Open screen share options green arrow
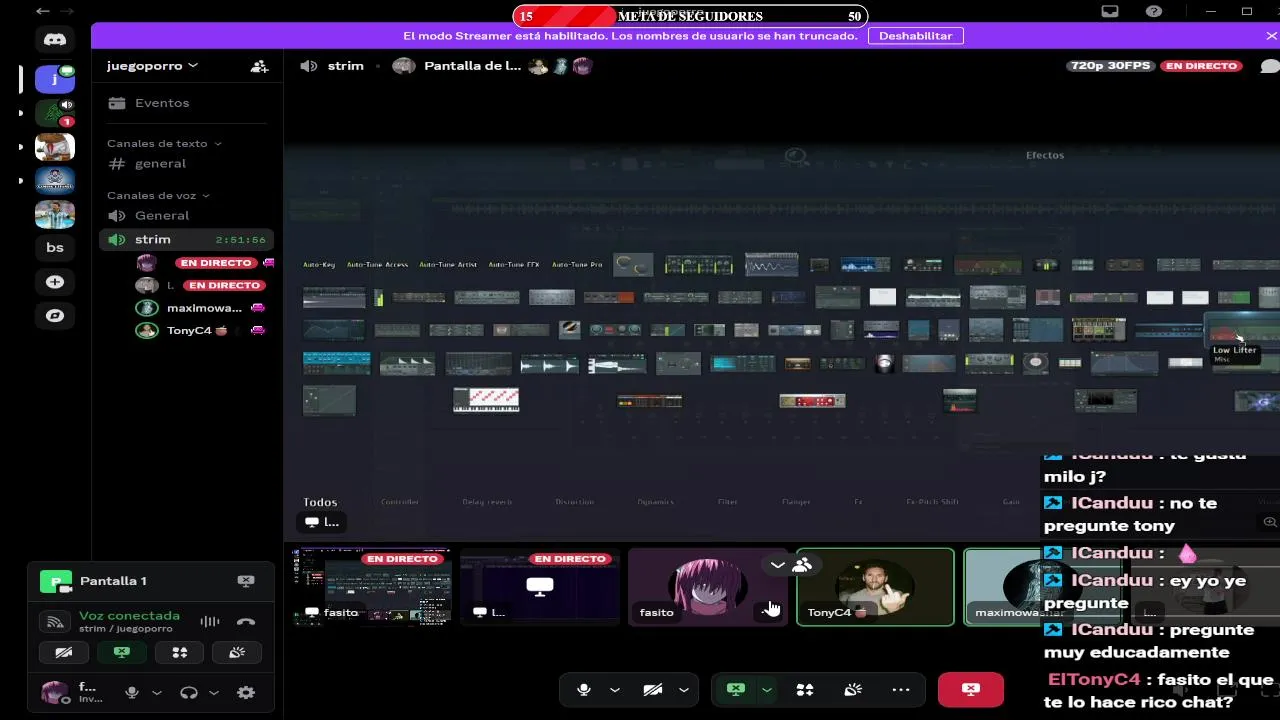This screenshot has height=720, width=1280. coord(767,690)
